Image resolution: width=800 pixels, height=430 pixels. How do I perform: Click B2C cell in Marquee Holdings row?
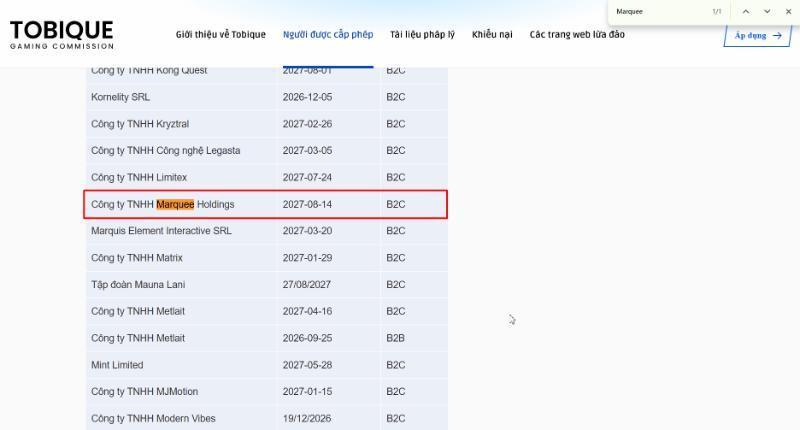pyautogui.click(x=395, y=204)
